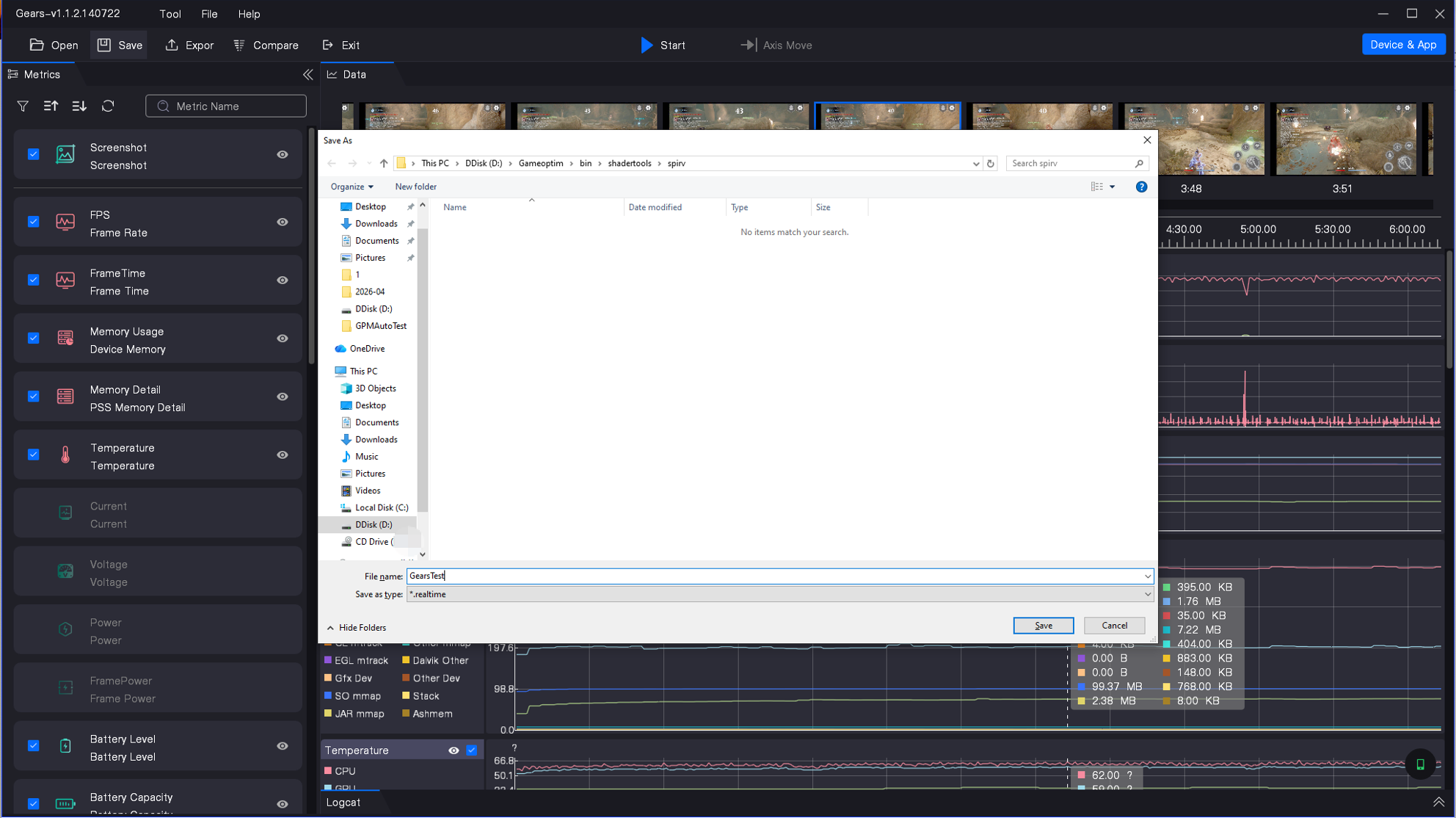Refresh the metrics list

pos(108,106)
